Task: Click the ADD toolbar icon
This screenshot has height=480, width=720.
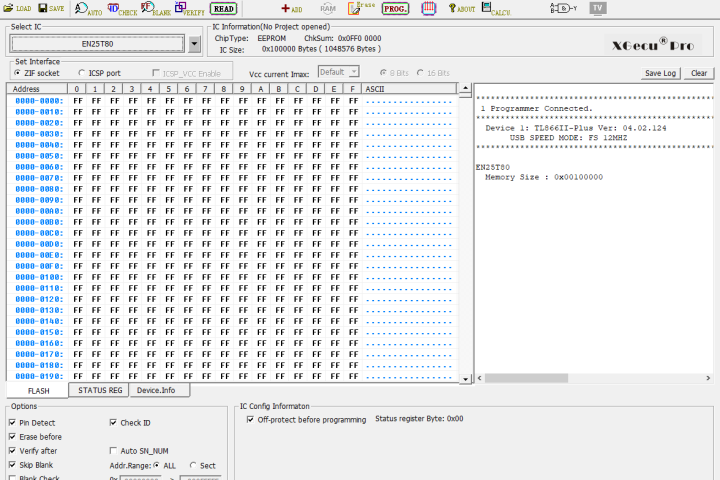Action: (x=292, y=9)
